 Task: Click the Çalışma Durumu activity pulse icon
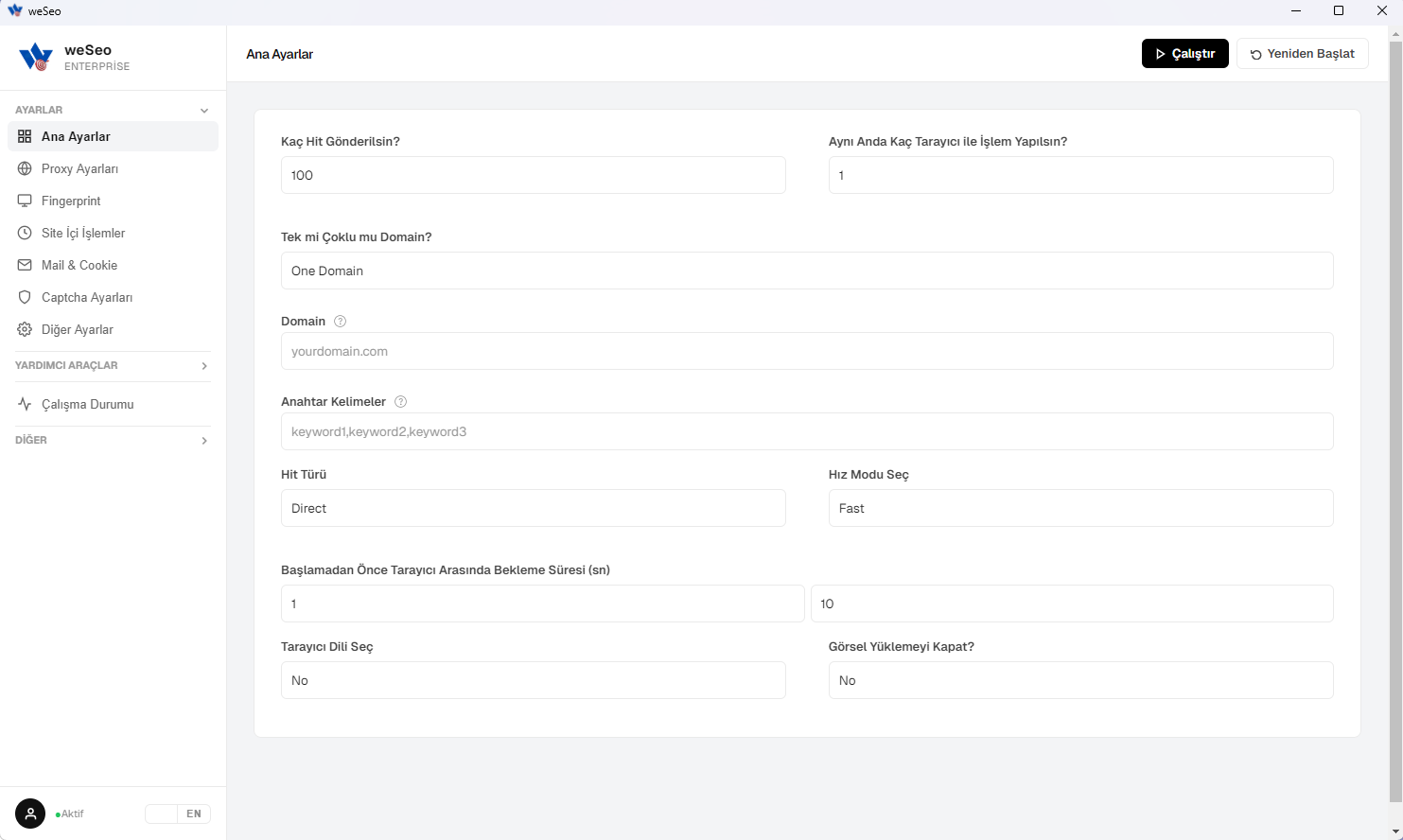coord(25,404)
